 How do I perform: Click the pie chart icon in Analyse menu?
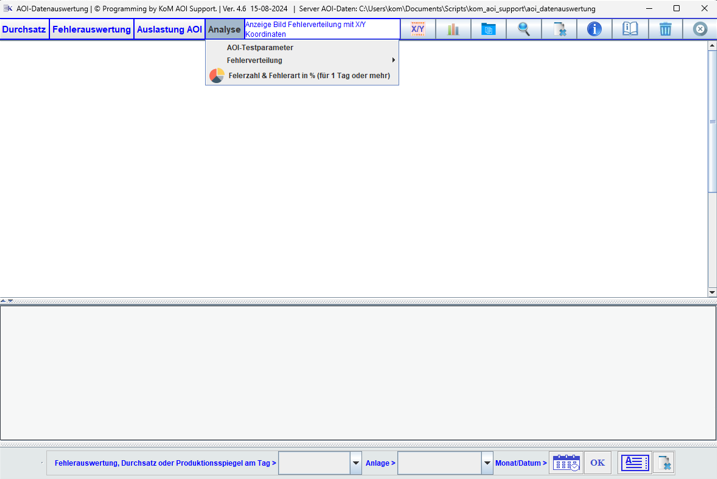[x=217, y=75]
